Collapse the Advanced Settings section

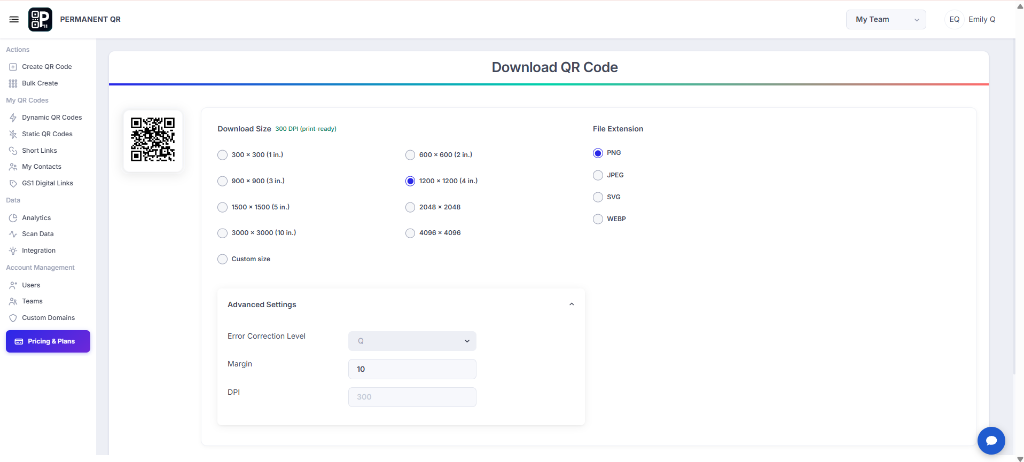click(x=571, y=305)
